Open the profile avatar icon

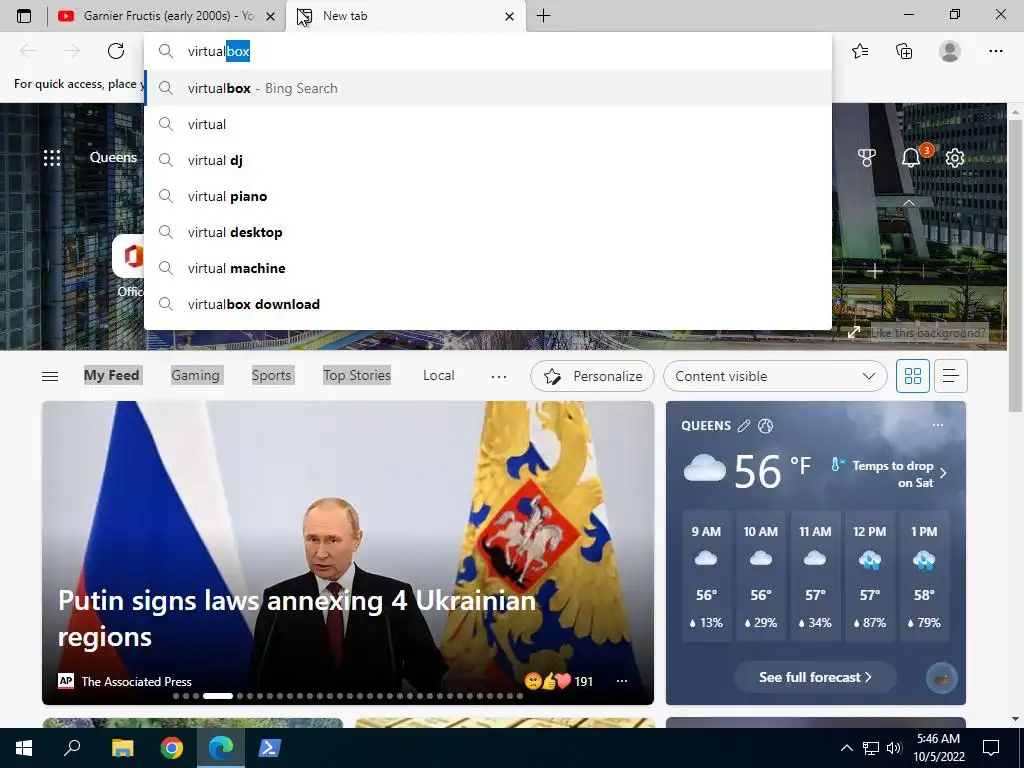click(x=950, y=51)
